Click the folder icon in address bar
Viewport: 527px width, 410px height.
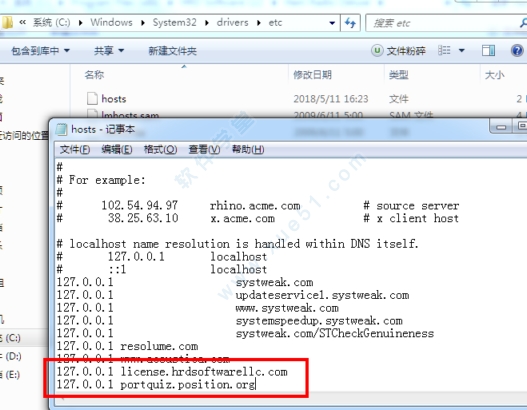pyautogui.click(x=7, y=23)
